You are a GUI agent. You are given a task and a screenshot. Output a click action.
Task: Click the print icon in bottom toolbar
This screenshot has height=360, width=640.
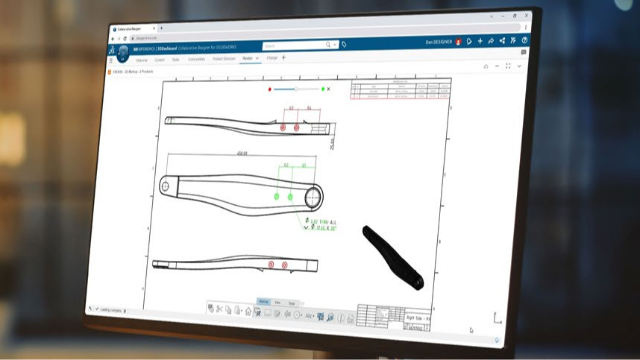(x=350, y=318)
